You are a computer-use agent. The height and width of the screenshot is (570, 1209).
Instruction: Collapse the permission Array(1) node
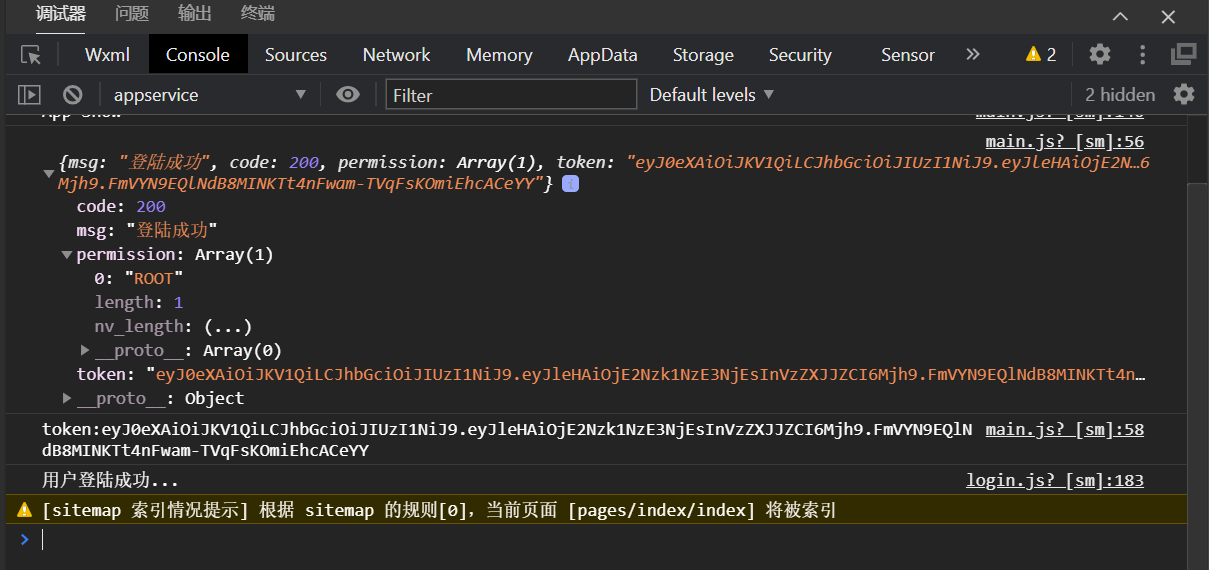[x=66, y=255]
